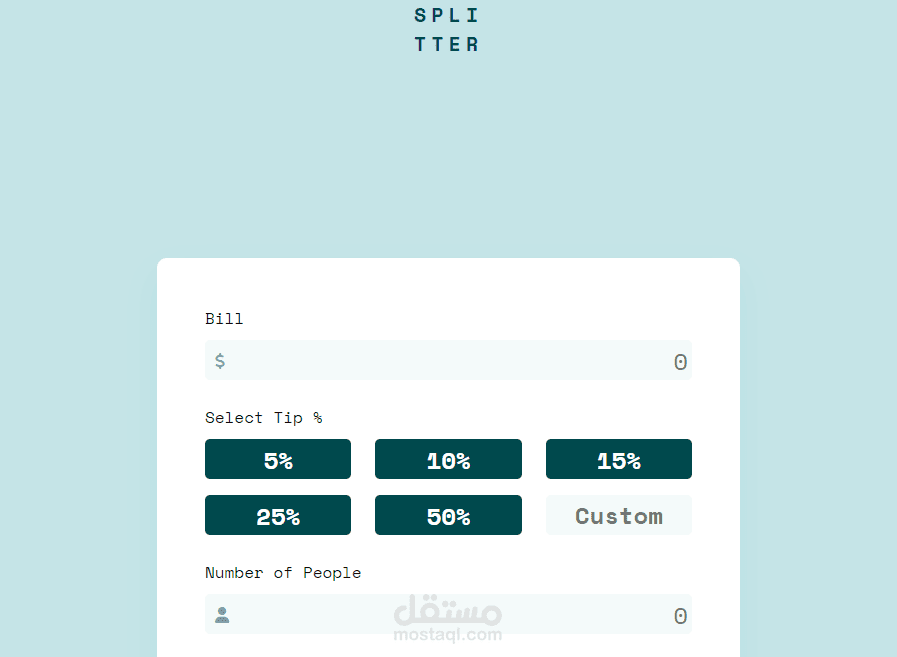
Task: Click the Number of People label
Action: point(284,572)
